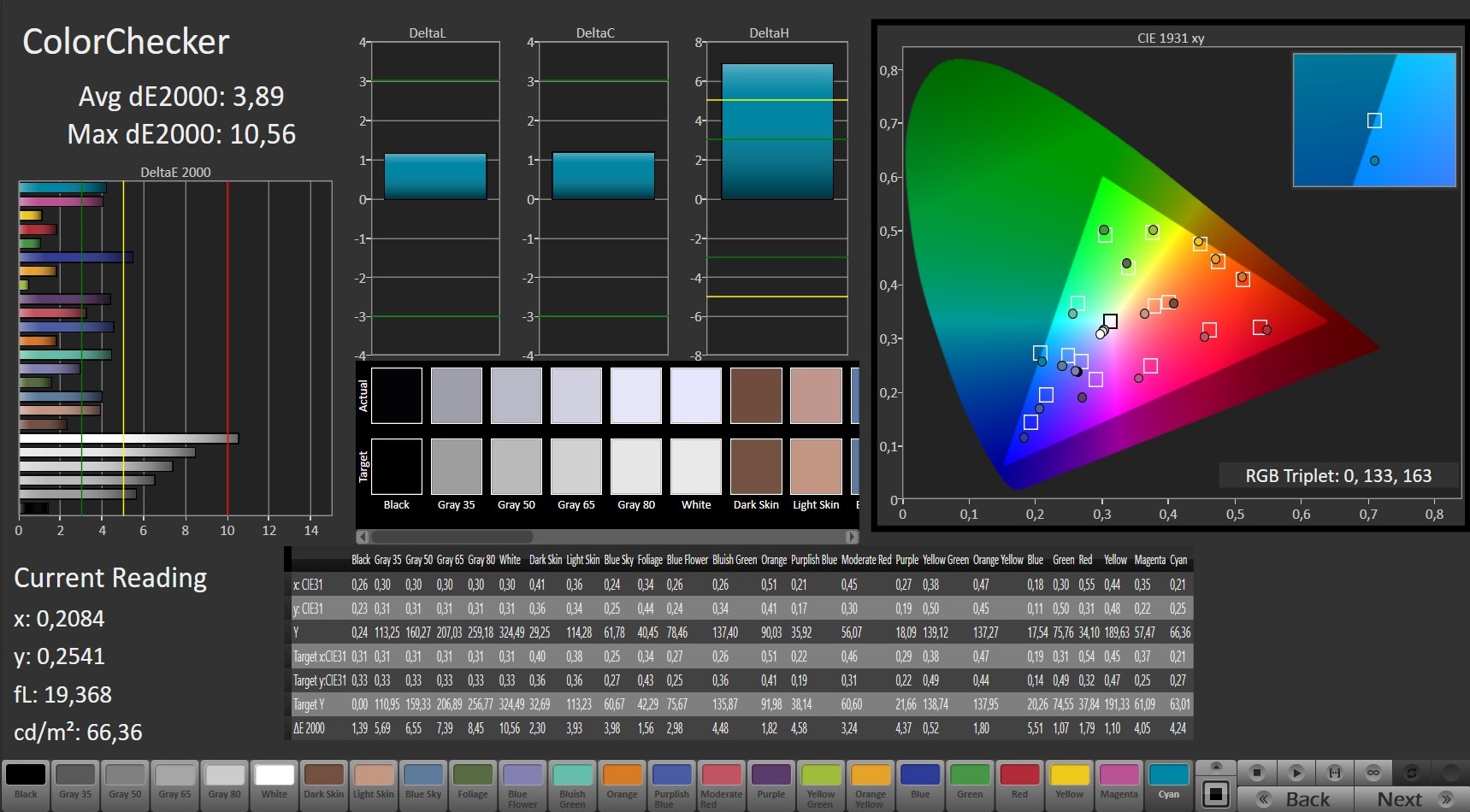Click the 'cd/m²: 66,36' reading
Image resolution: width=1470 pixels, height=812 pixels.
tap(78, 733)
